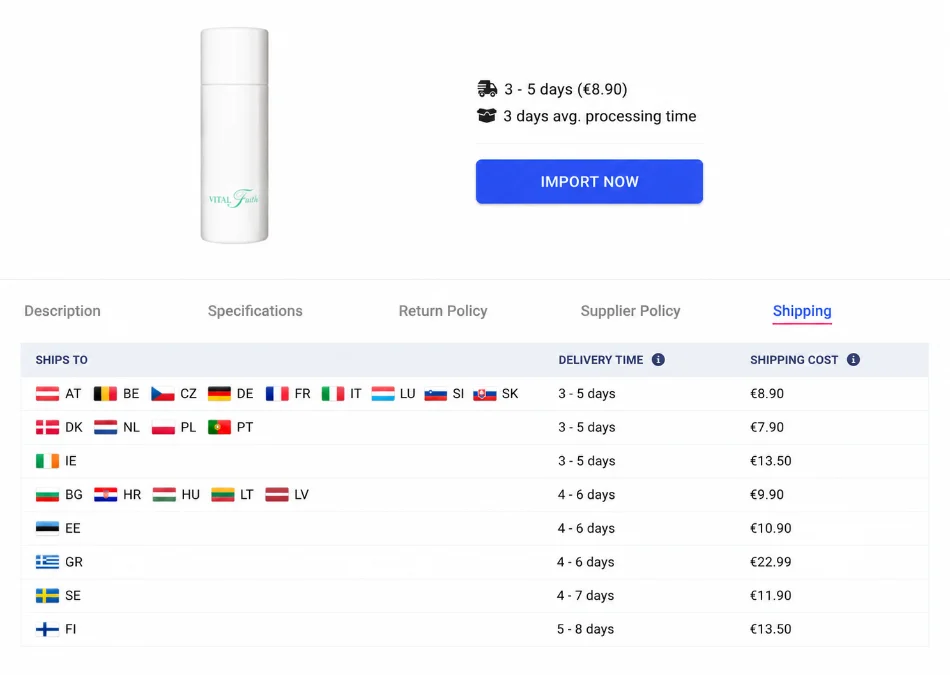Open the Supplier Policy tab

coord(630,311)
